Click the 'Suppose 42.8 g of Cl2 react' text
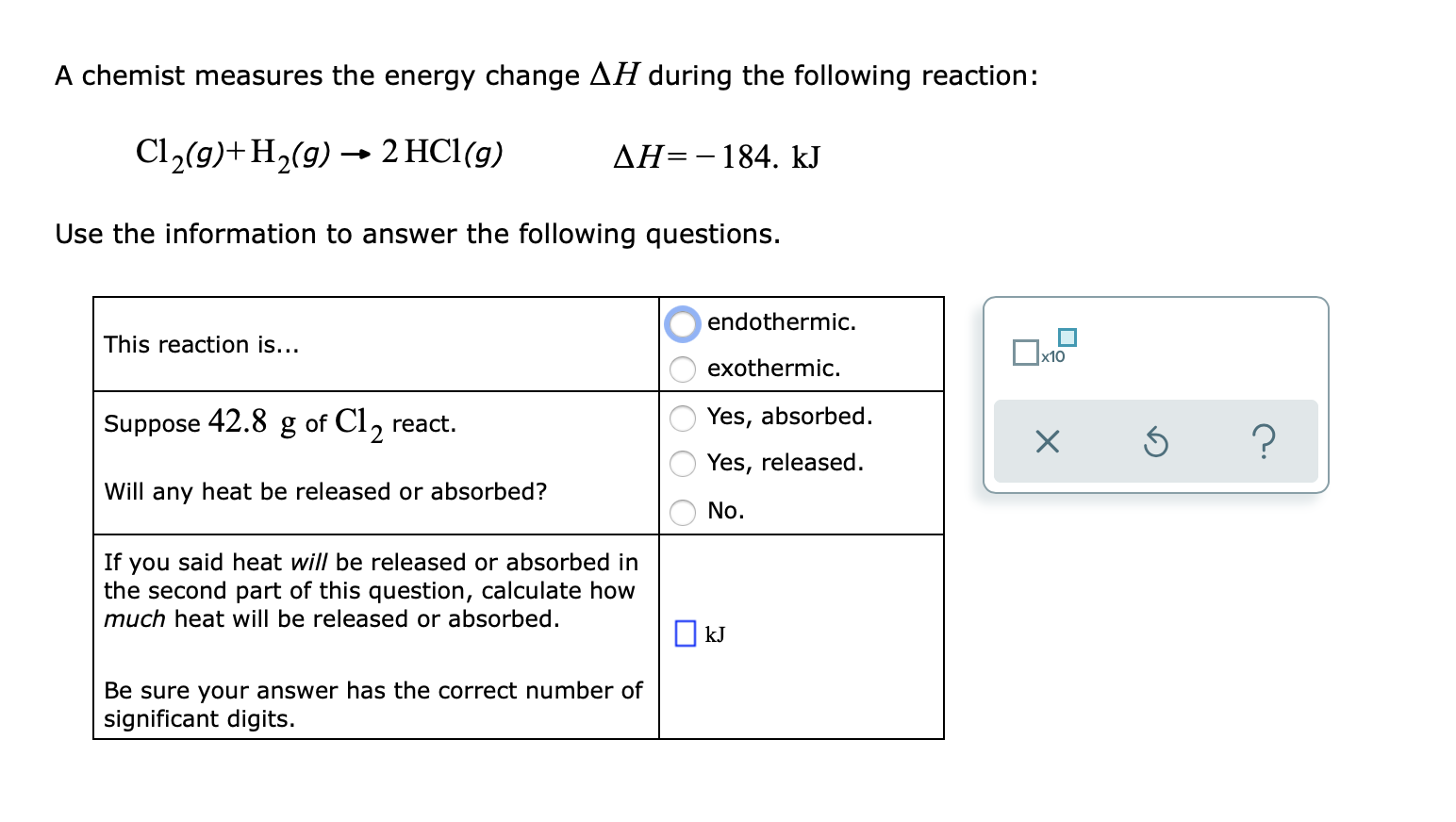Viewport: 1456px width, 822px height. [280, 423]
